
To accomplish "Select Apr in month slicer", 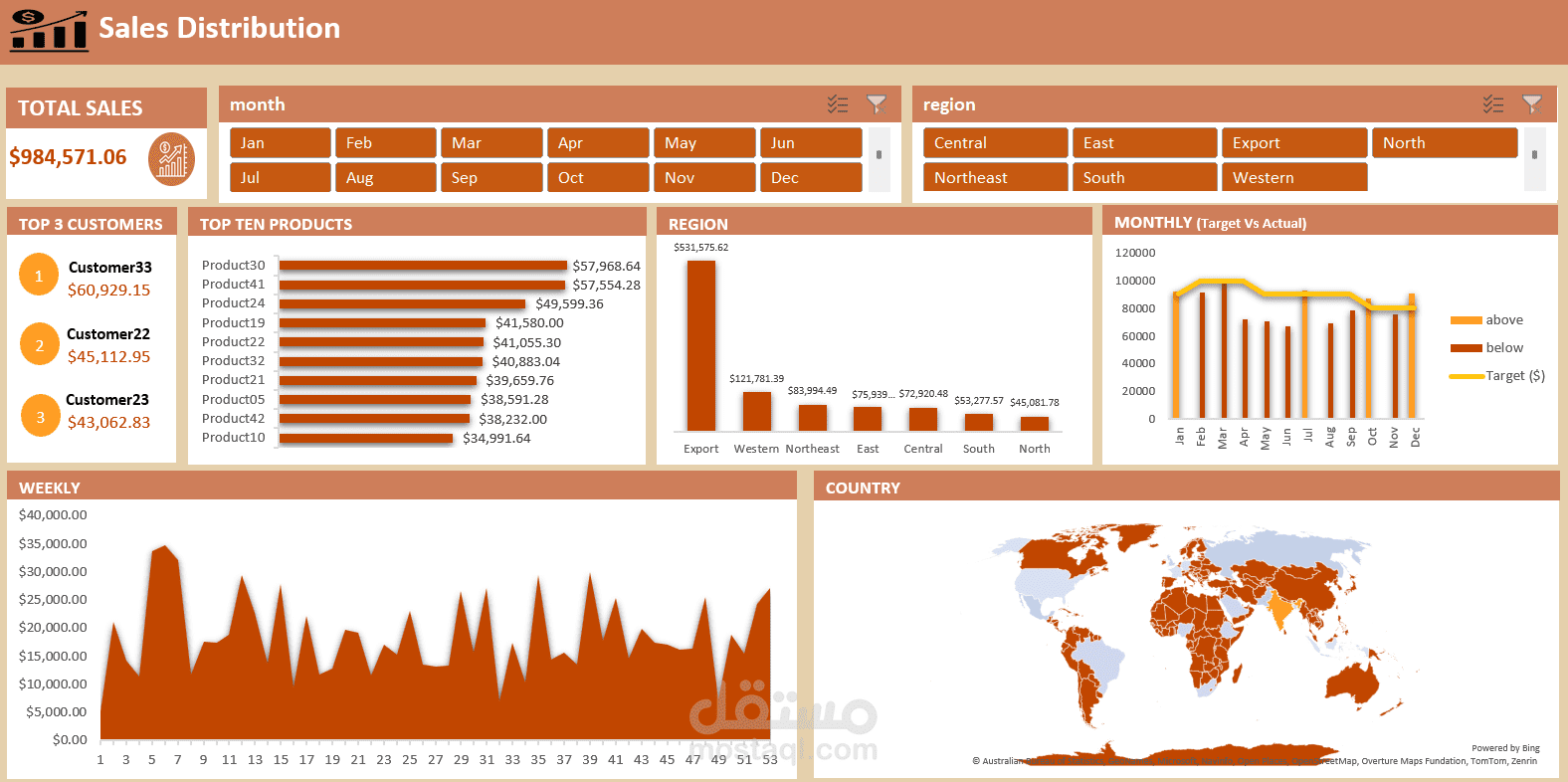I will pos(598,142).
